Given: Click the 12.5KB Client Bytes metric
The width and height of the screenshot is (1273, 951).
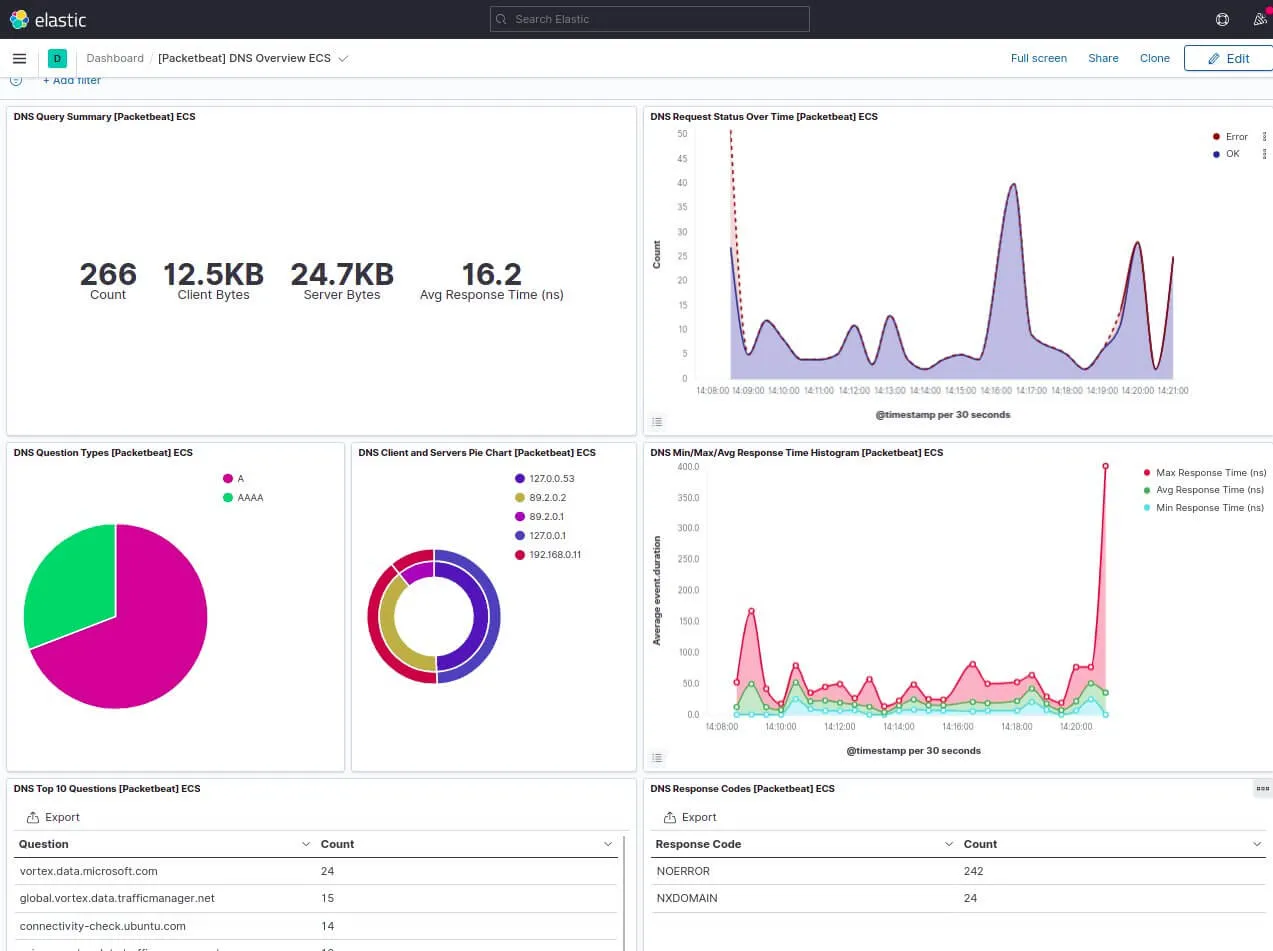Looking at the screenshot, I should 213,279.
